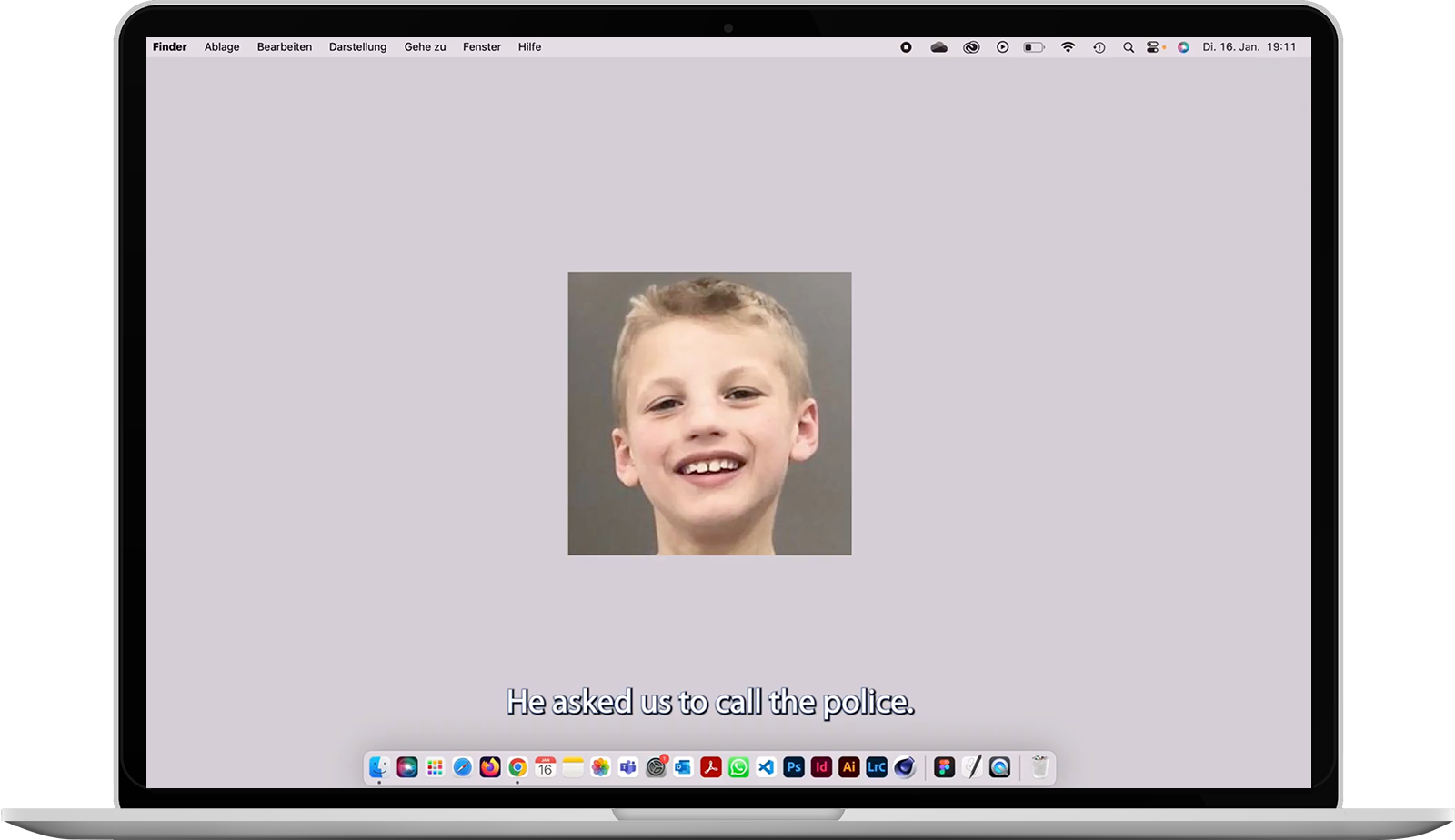Launch Siri from the Dock
1455x840 pixels.
point(407,767)
